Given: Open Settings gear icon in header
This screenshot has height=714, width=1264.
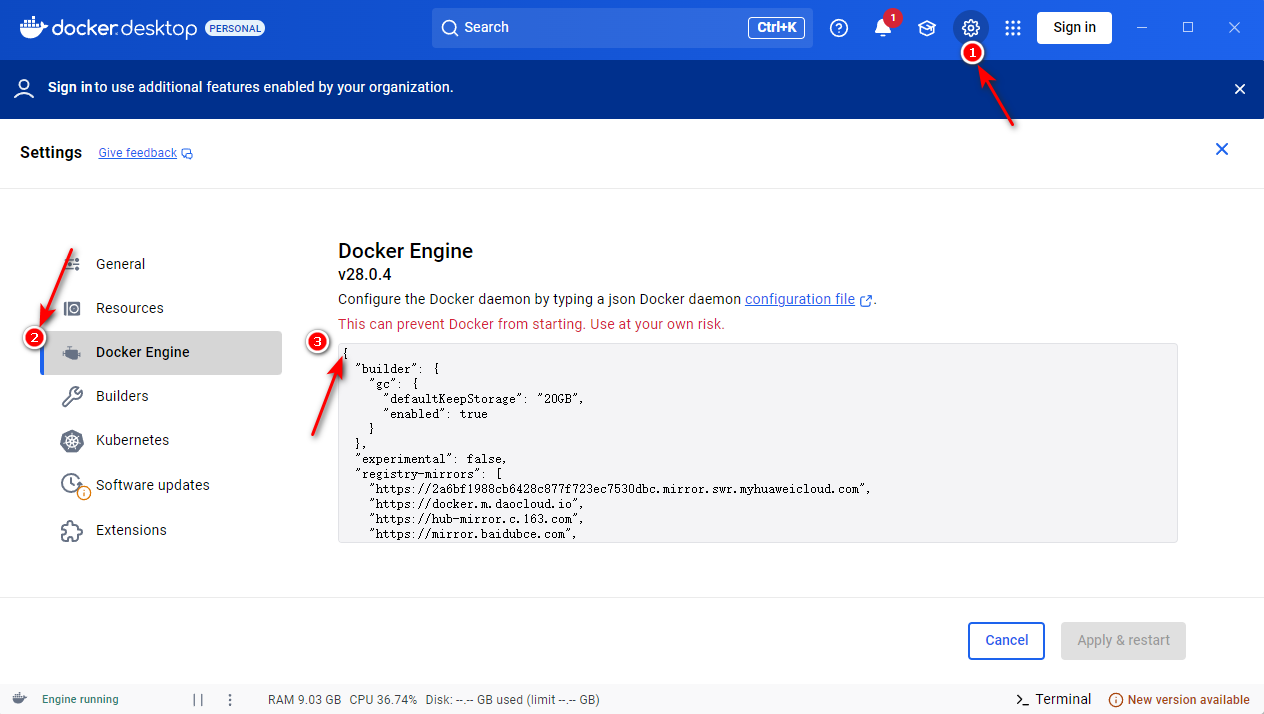Looking at the screenshot, I should tap(970, 28).
